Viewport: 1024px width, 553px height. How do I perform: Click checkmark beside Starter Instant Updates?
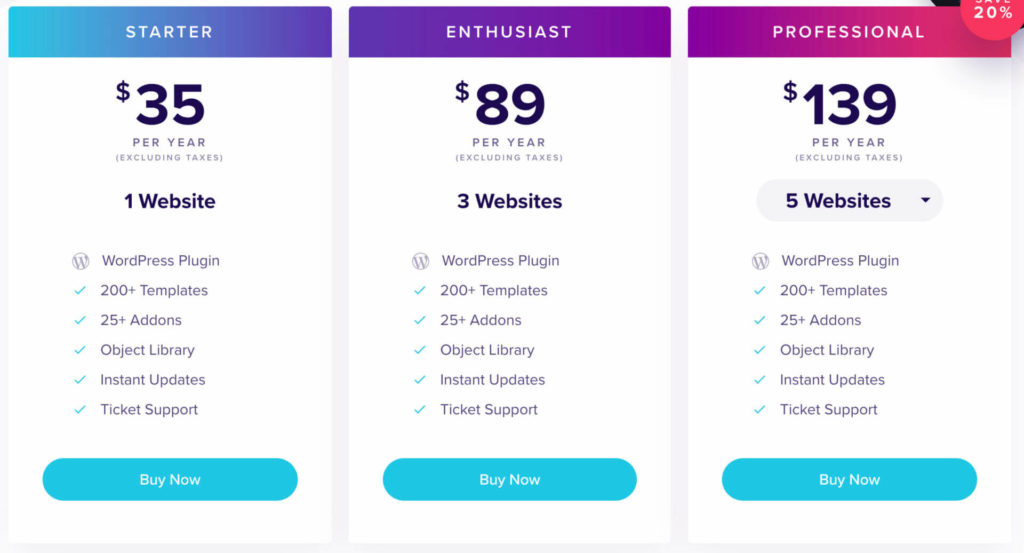80,380
